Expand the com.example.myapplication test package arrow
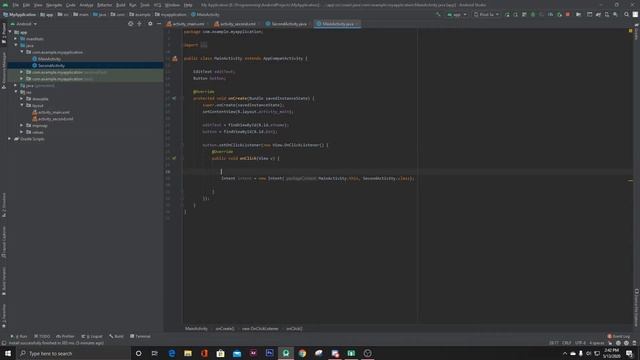 [x=22, y=79]
